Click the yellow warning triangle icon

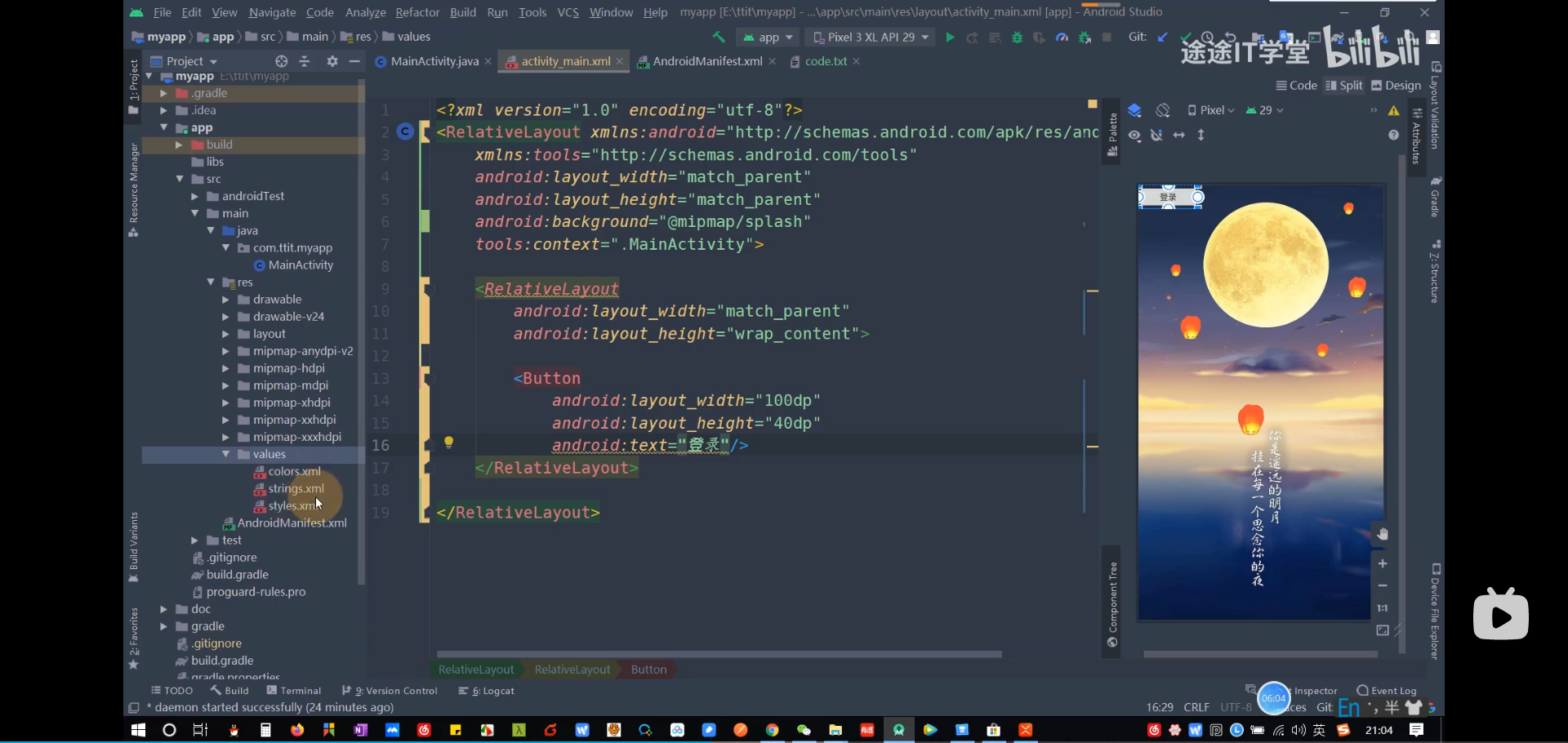click(x=1394, y=110)
